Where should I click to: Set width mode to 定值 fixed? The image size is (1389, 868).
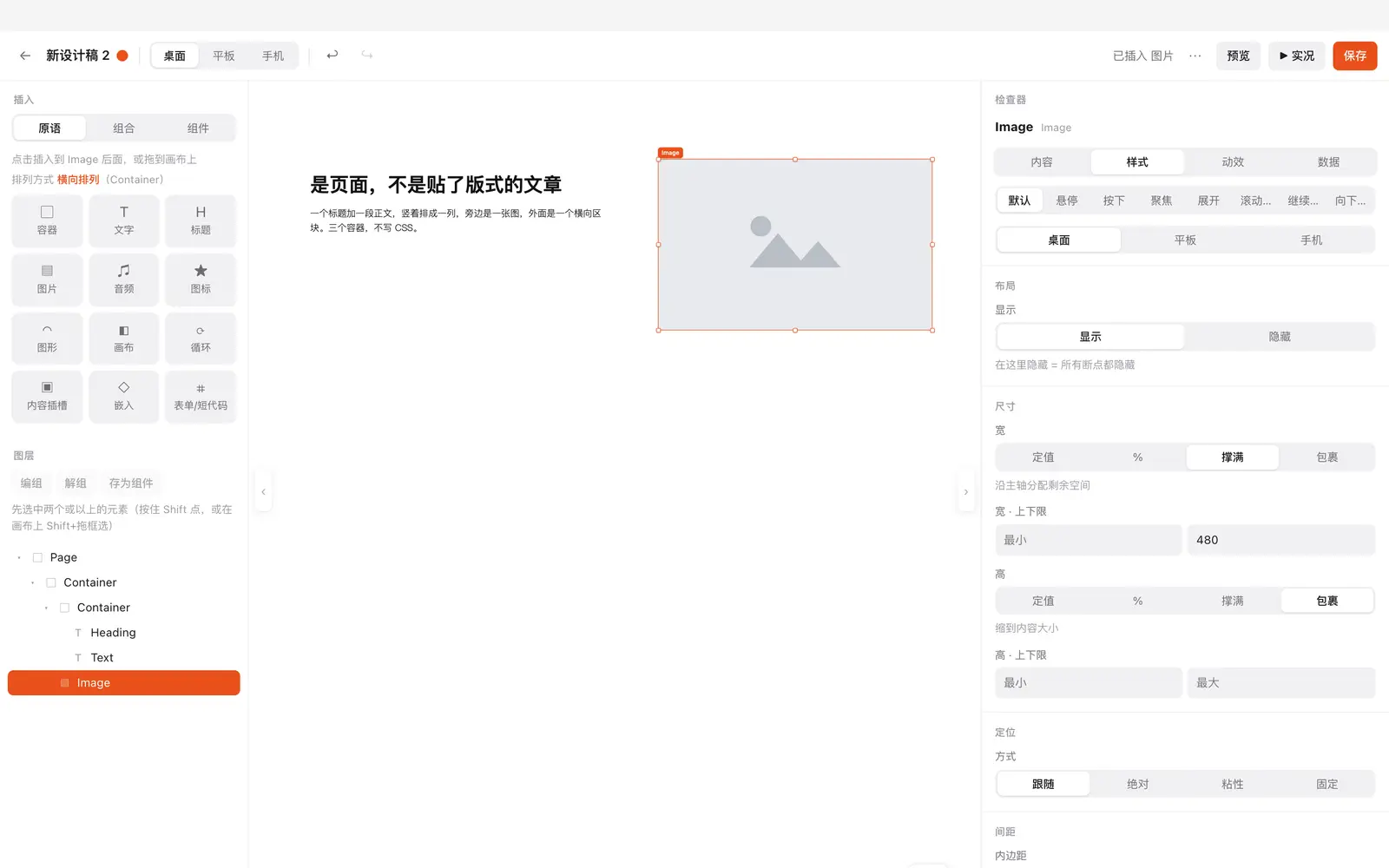1043,457
